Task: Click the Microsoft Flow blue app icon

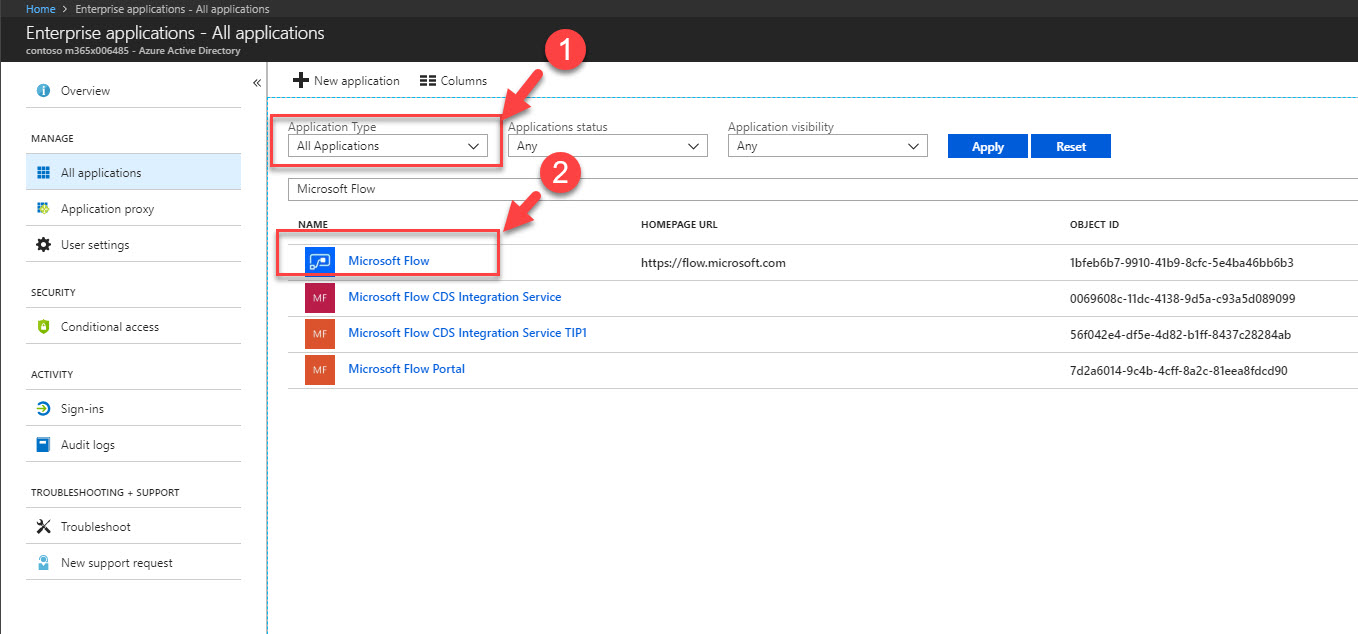Action: click(x=320, y=262)
